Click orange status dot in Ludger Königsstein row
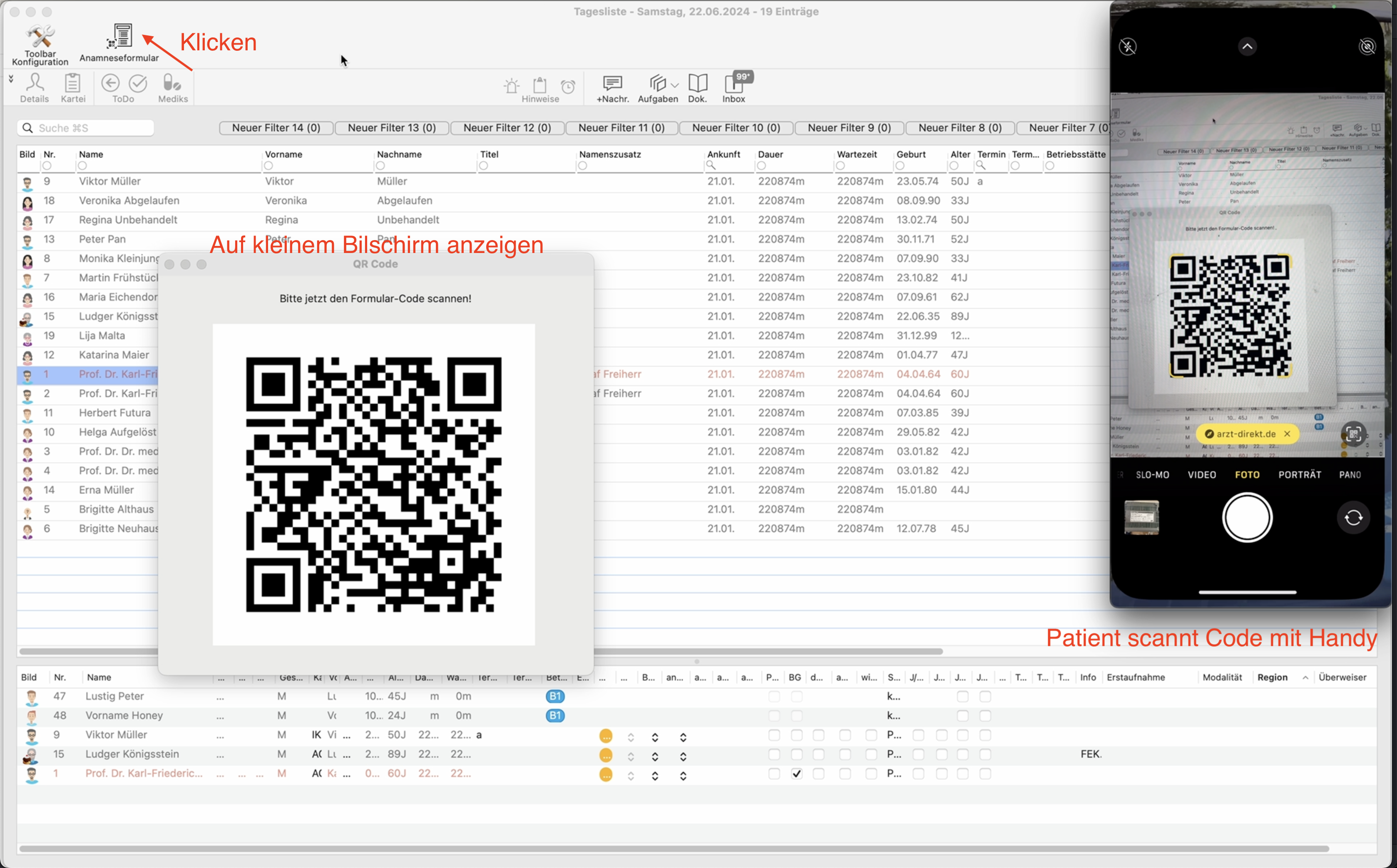This screenshot has height=868, width=1397. [605, 755]
